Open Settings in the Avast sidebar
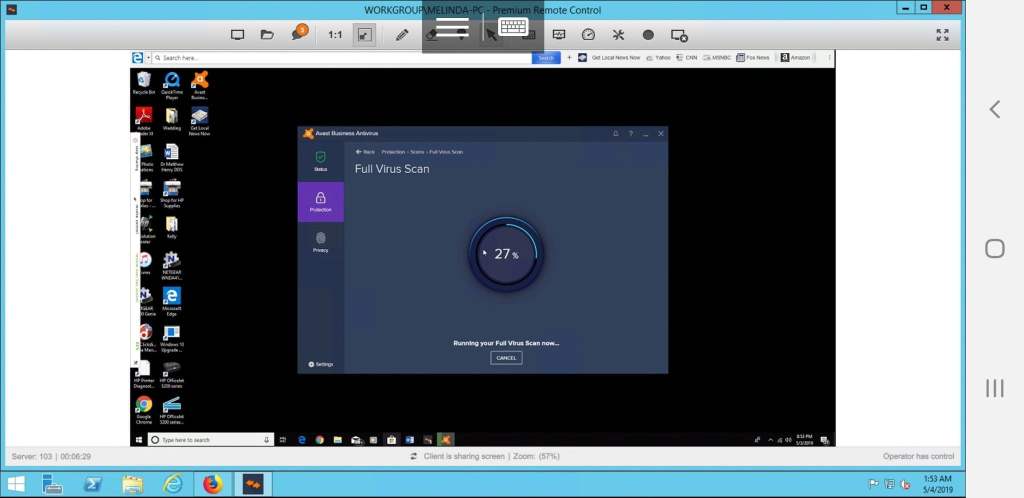 pyautogui.click(x=321, y=364)
